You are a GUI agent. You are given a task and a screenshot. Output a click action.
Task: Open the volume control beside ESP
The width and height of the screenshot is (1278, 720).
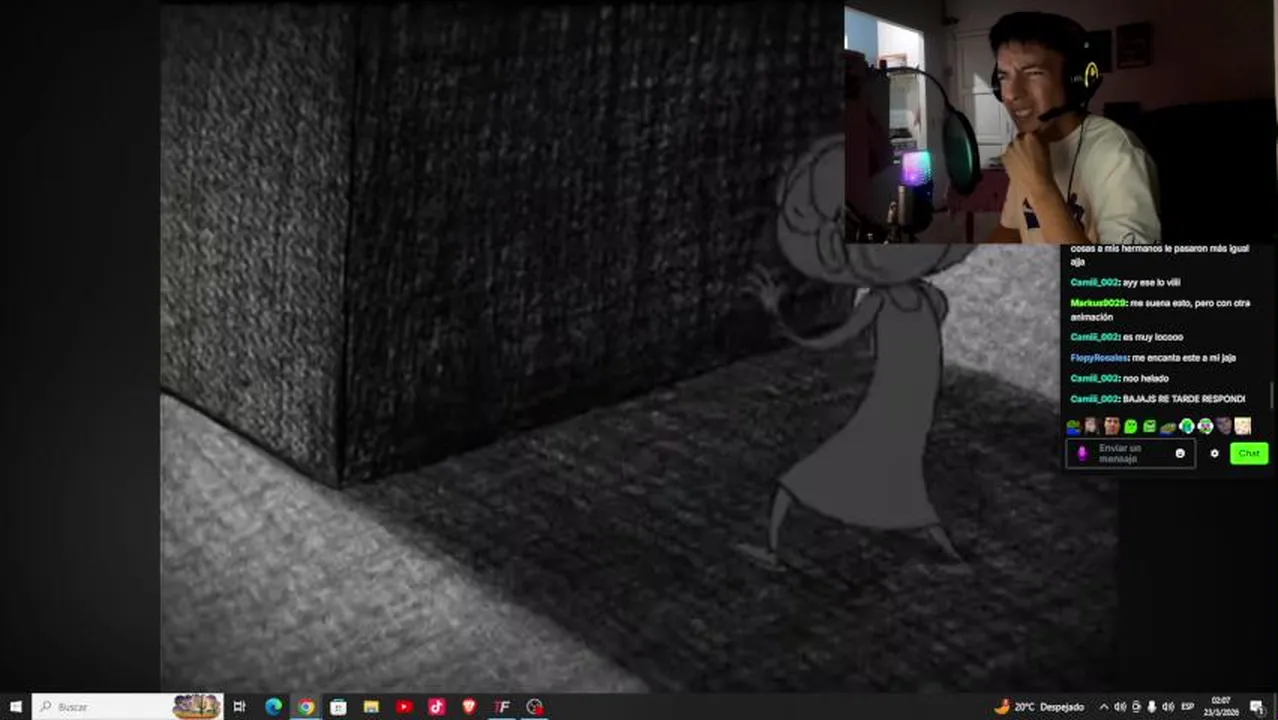point(1168,707)
